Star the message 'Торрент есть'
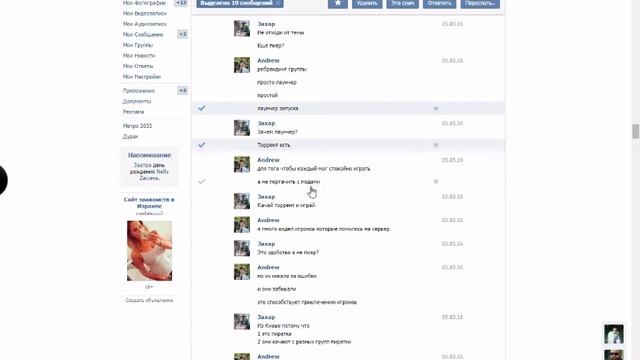This screenshot has width=640, height=360. coord(436,145)
